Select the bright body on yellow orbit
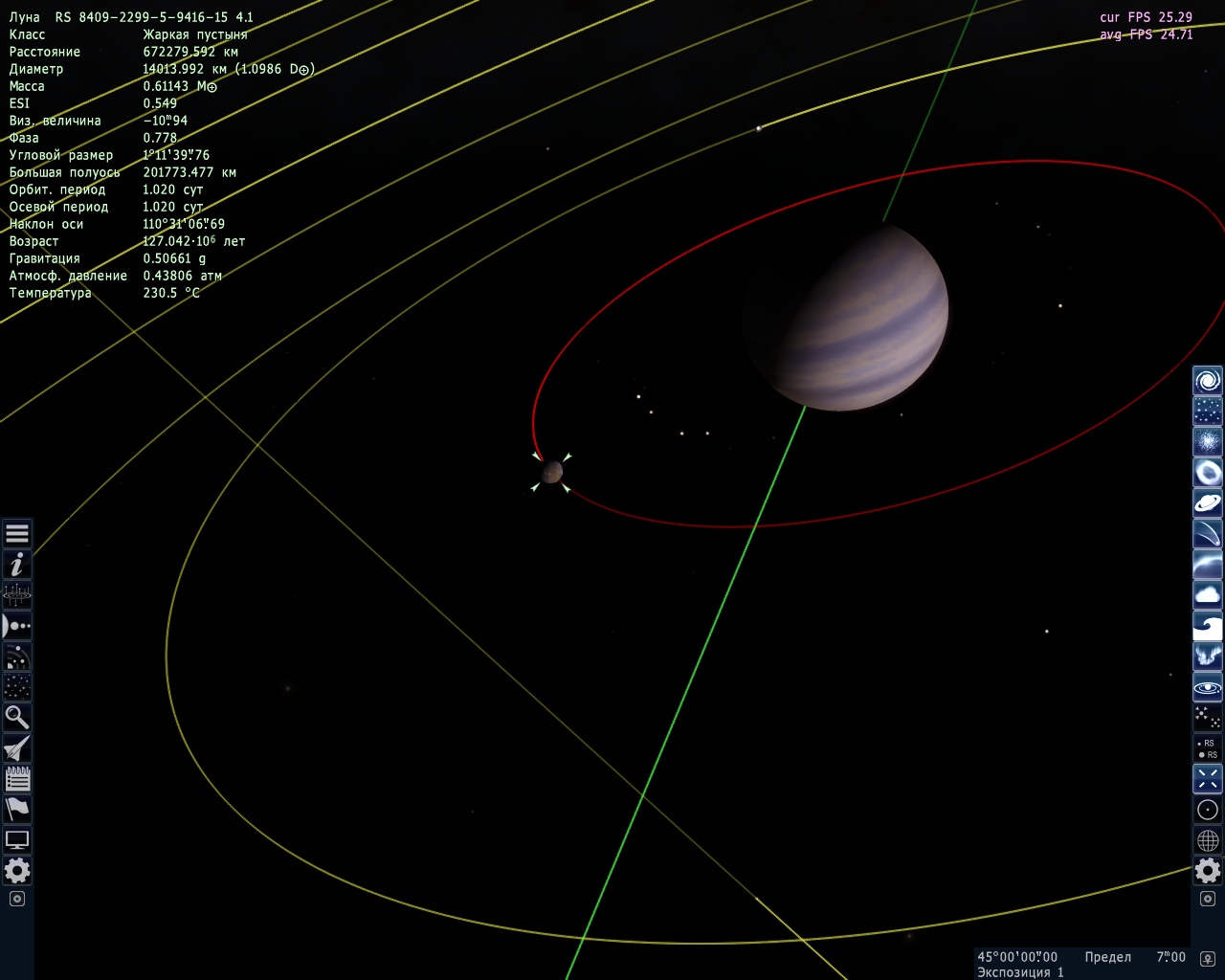Viewport: 1225px width, 980px height. tap(759, 128)
